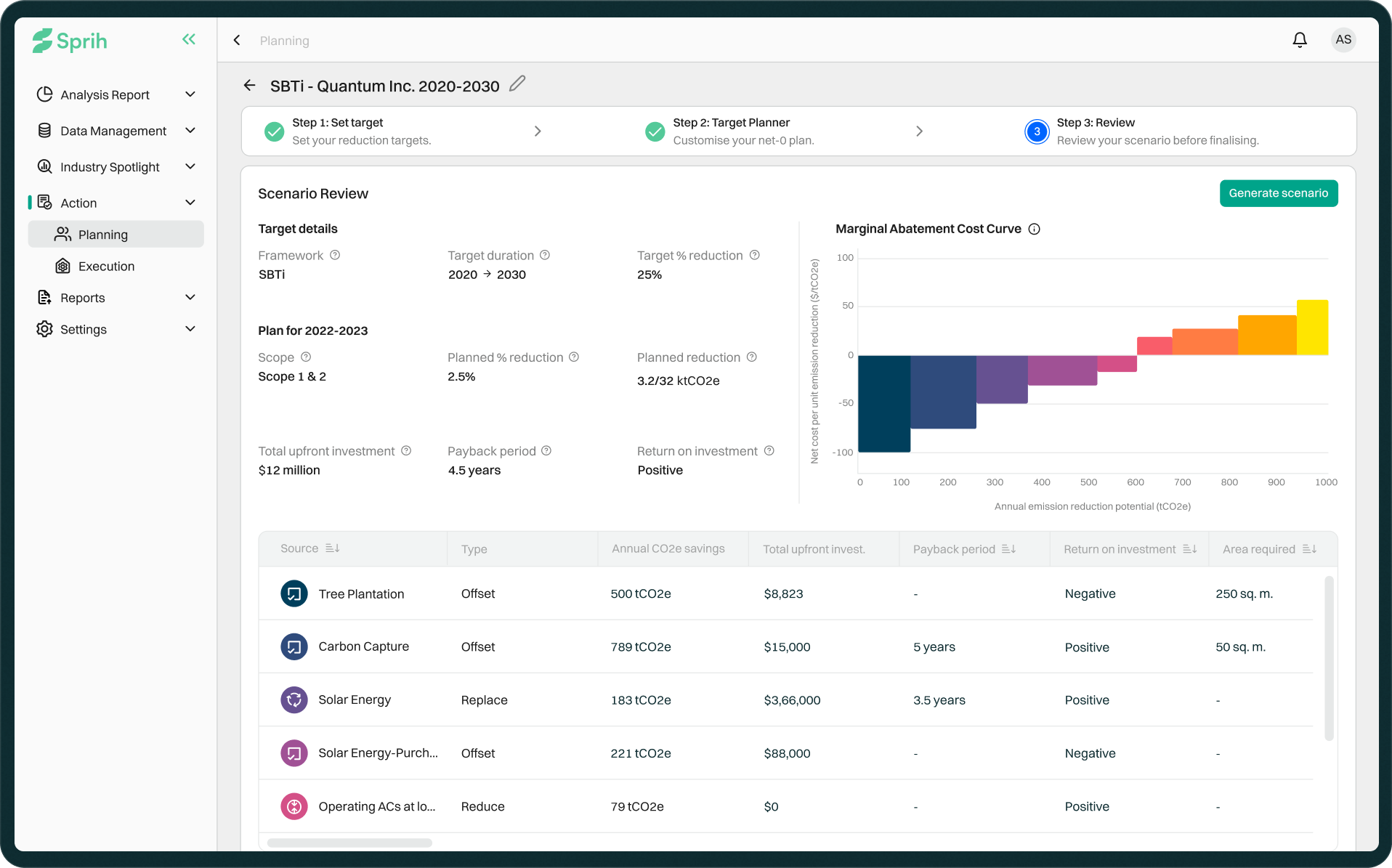Screen dimensions: 1392x868
Task: Click Scope help icon
Action: coord(306,357)
